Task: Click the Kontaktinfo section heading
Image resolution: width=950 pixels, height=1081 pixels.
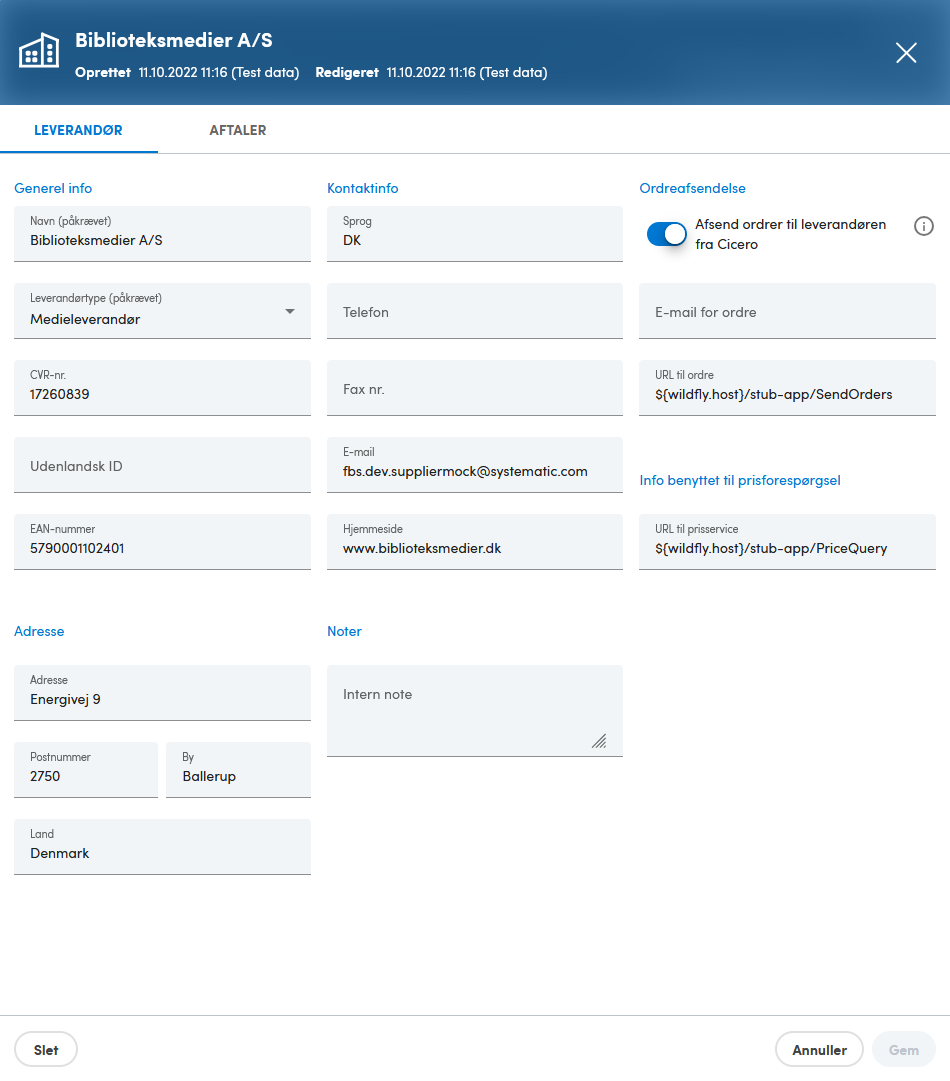Action: pyautogui.click(x=363, y=188)
